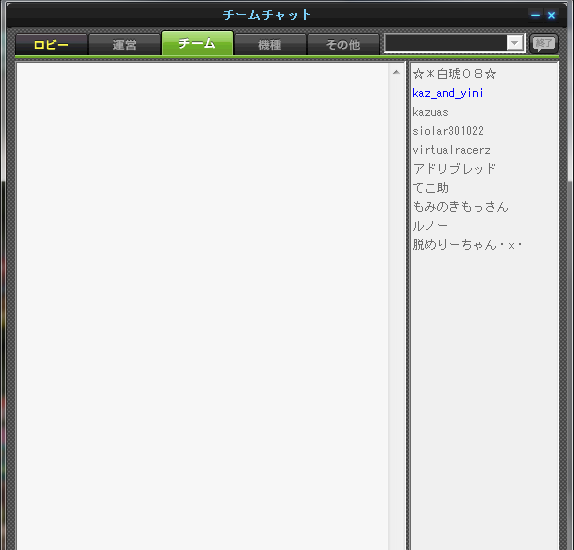
Task: Select member kazuas
Action: [430, 112]
